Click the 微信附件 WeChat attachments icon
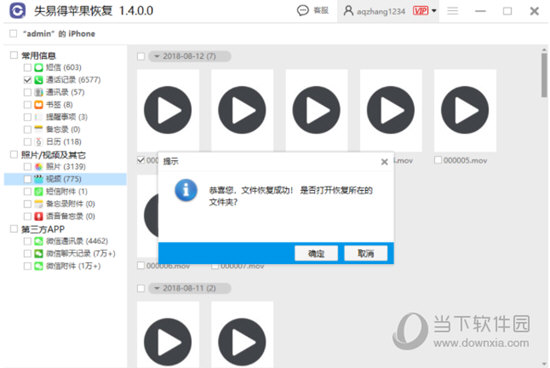This screenshot has width=550, height=368. (x=39, y=266)
